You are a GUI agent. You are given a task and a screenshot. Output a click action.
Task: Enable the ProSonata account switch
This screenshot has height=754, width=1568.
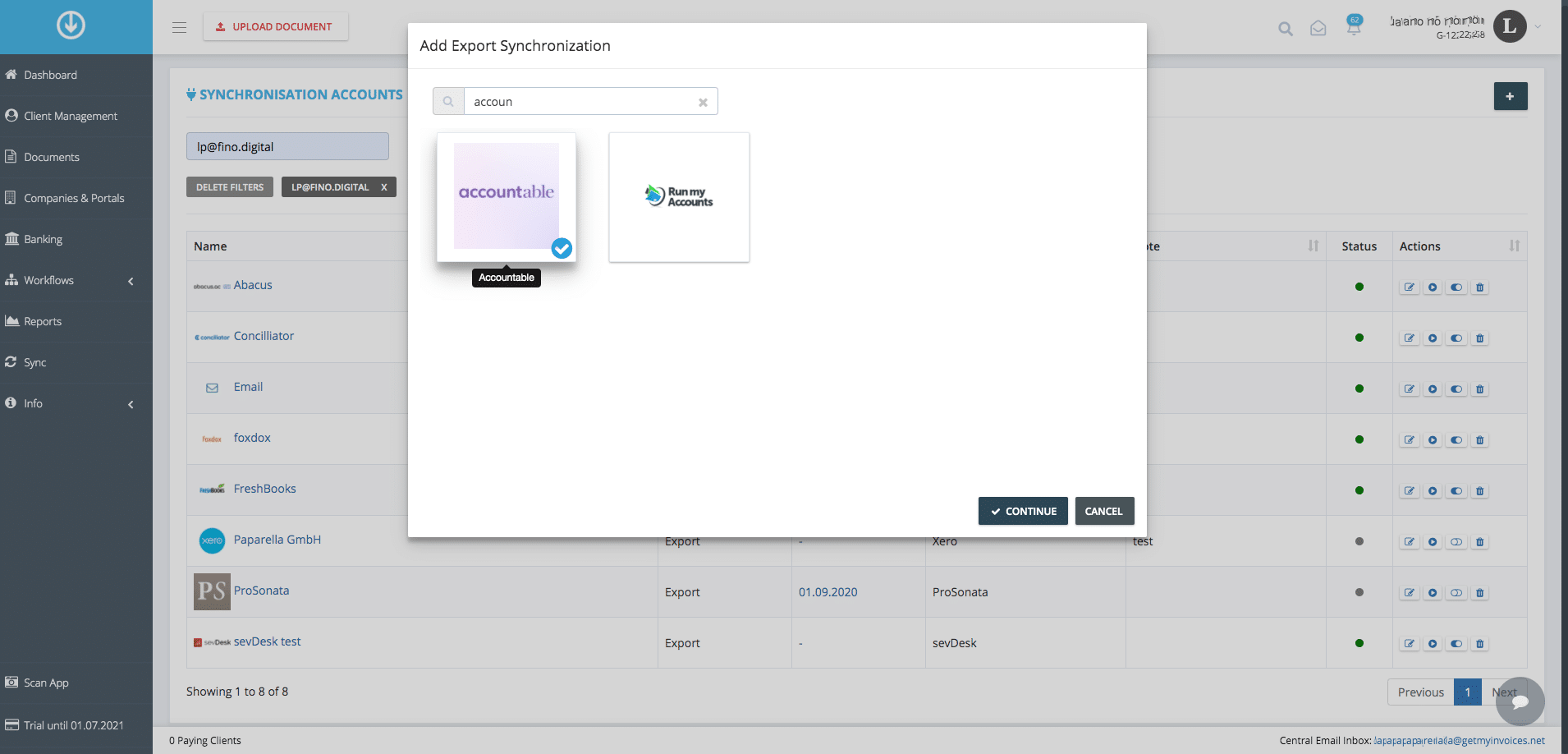[x=1456, y=593]
